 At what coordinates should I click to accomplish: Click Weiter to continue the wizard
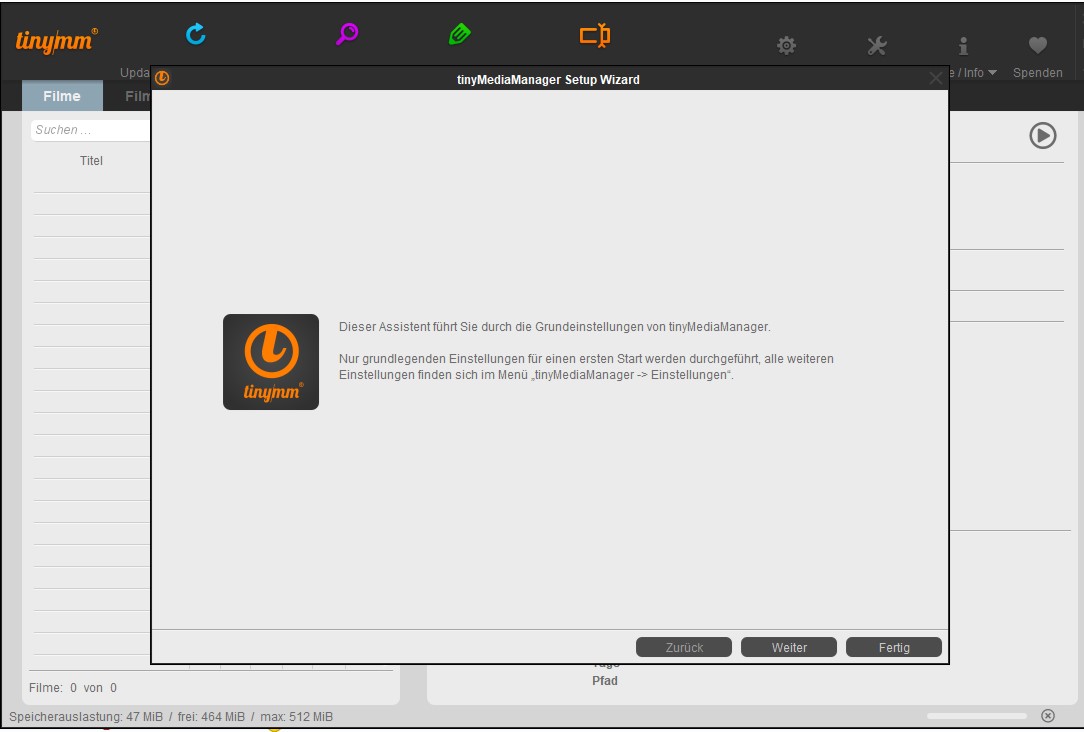tap(789, 647)
